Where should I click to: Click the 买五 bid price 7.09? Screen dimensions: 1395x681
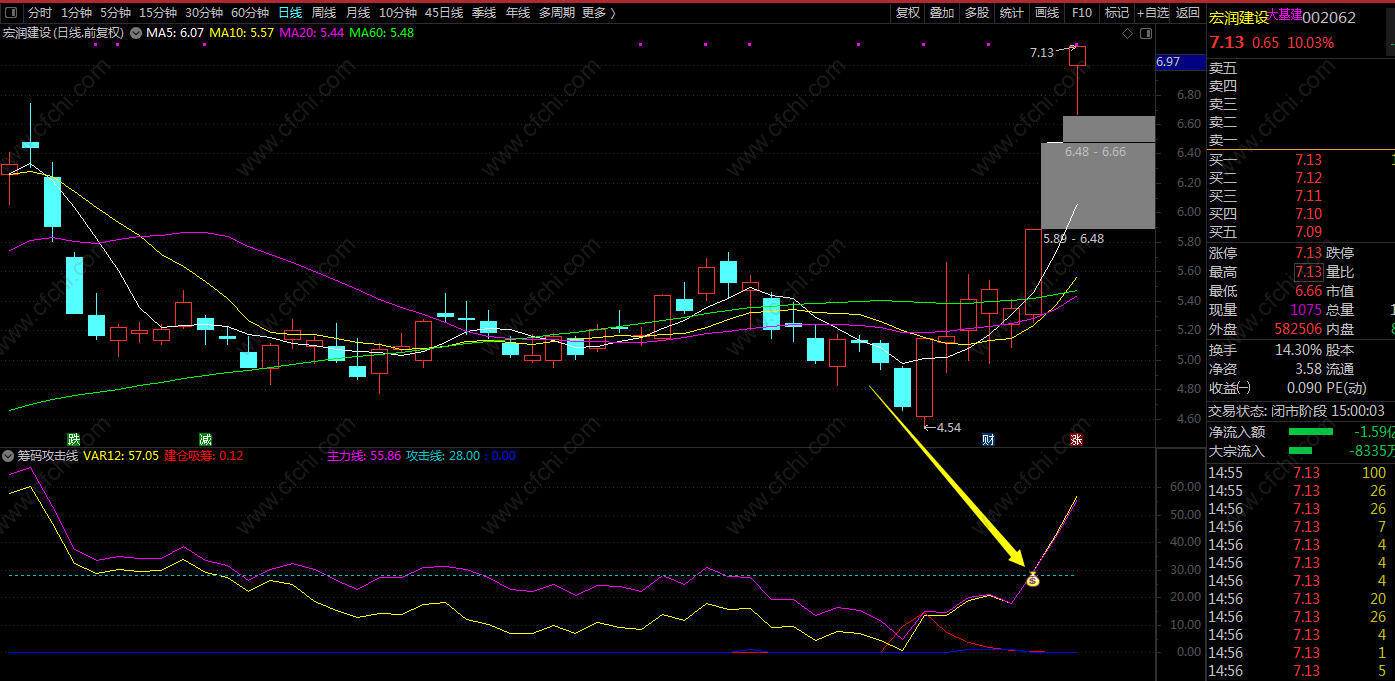coord(1308,232)
